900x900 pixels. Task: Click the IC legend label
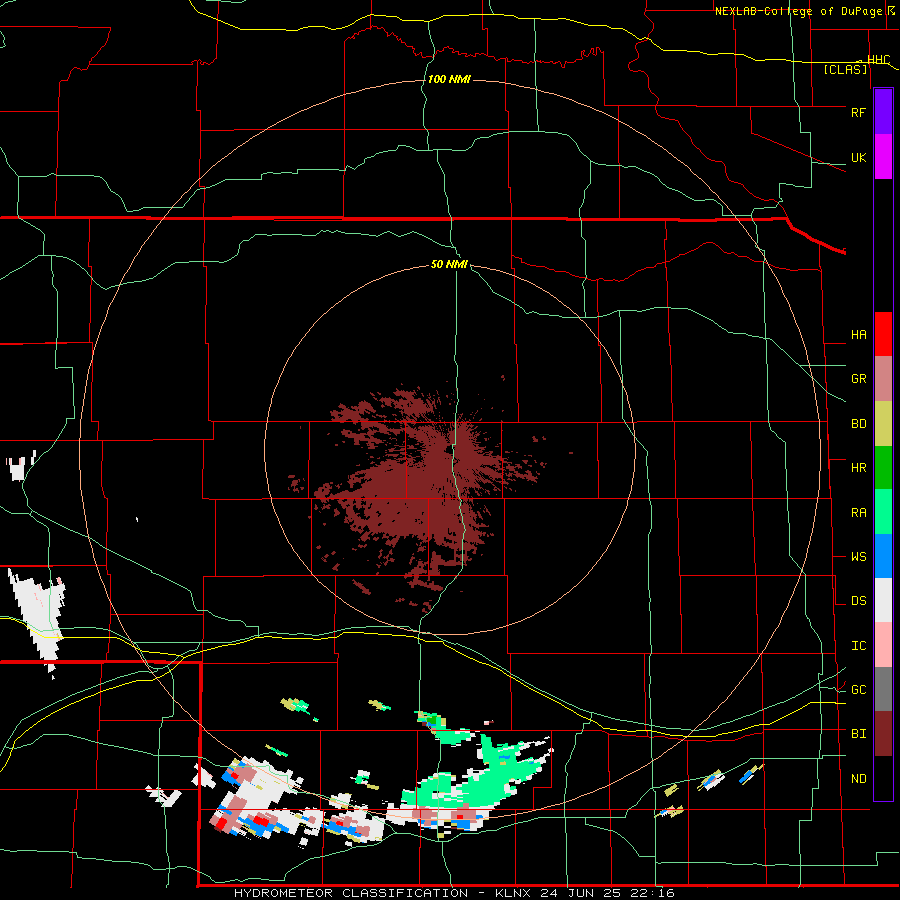pos(858,646)
